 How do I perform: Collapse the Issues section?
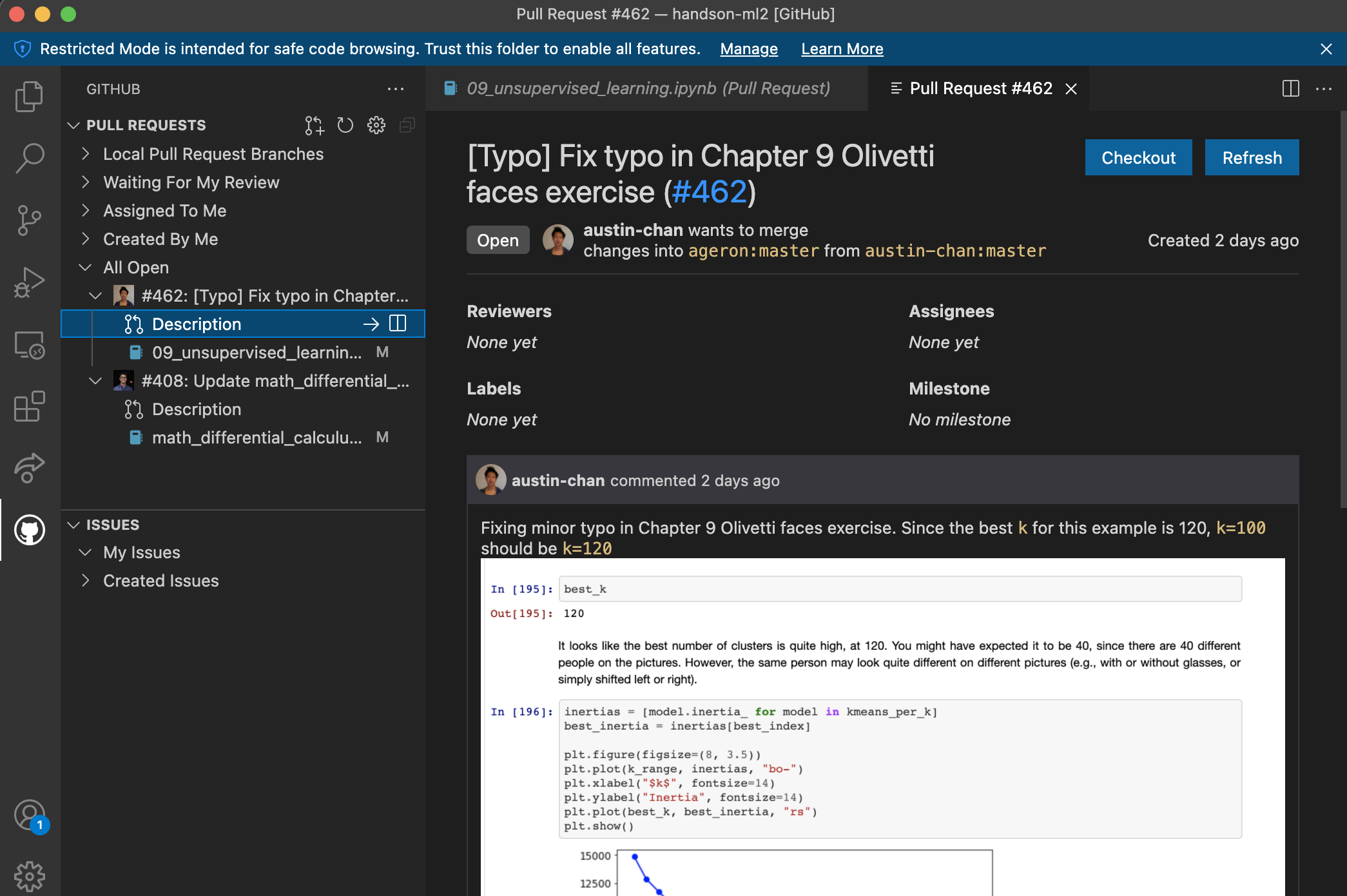click(x=73, y=525)
